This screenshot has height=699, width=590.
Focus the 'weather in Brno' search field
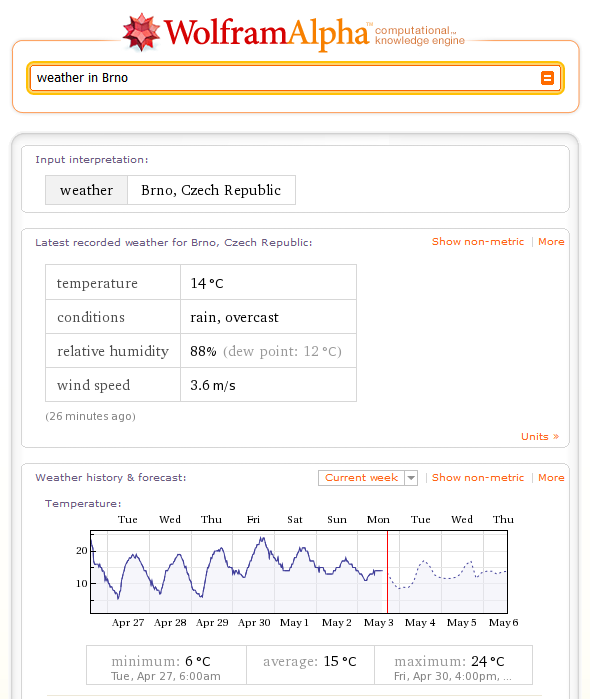click(x=285, y=78)
